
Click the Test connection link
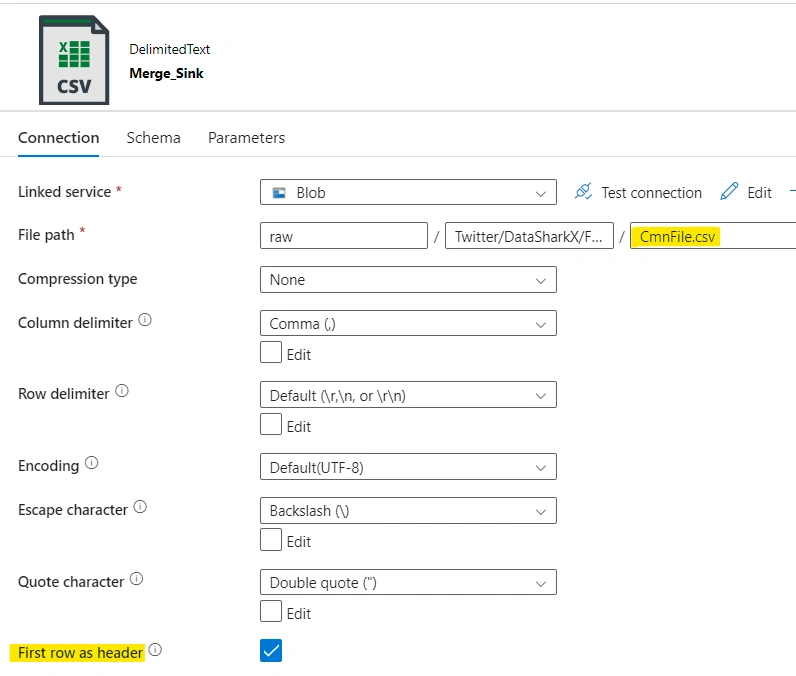[x=651, y=193]
